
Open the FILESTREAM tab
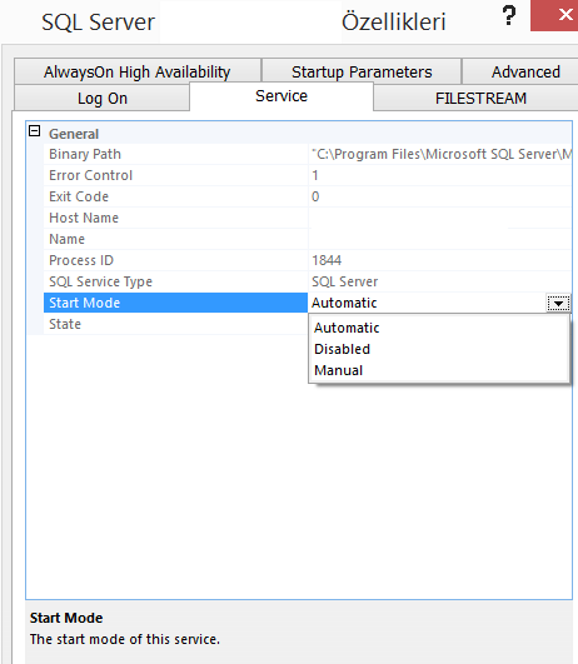476,98
